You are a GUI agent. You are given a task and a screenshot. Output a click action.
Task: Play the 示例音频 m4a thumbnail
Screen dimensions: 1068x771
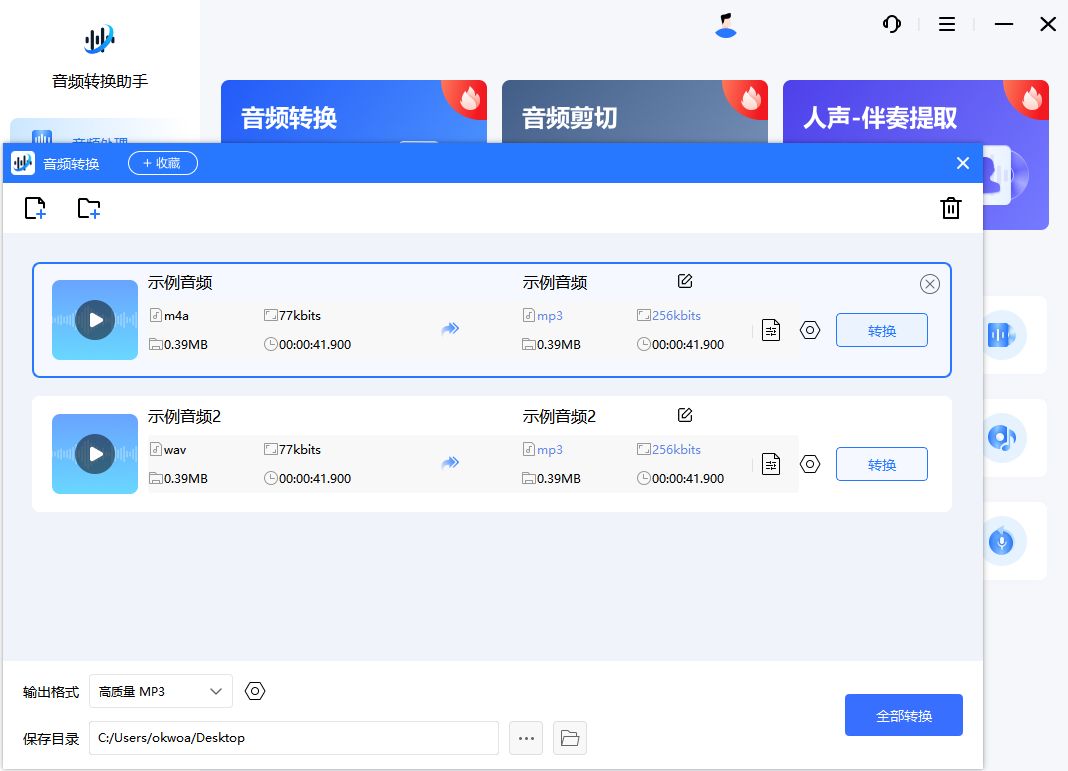pos(95,319)
